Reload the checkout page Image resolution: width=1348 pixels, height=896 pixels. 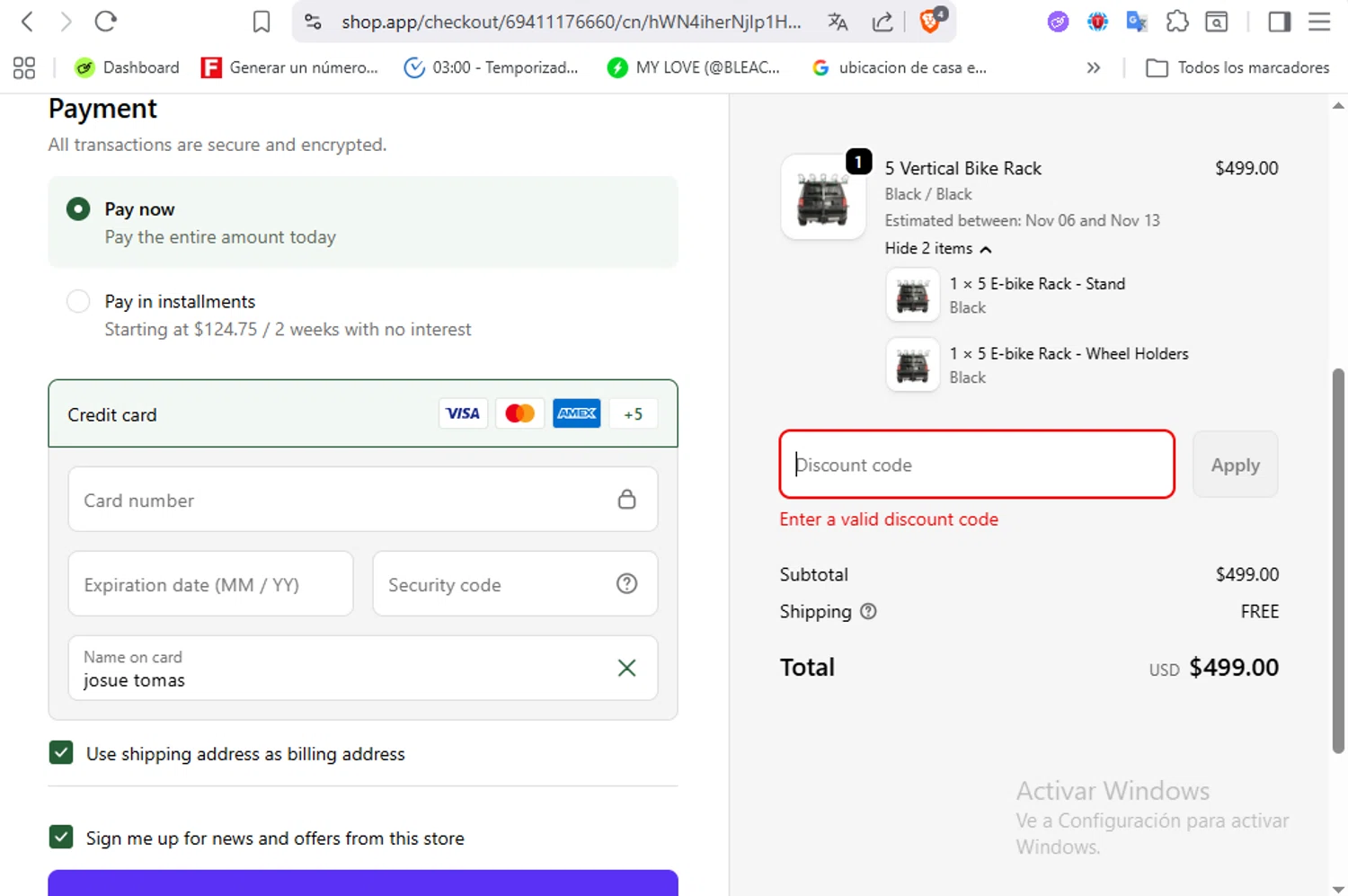(x=106, y=22)
